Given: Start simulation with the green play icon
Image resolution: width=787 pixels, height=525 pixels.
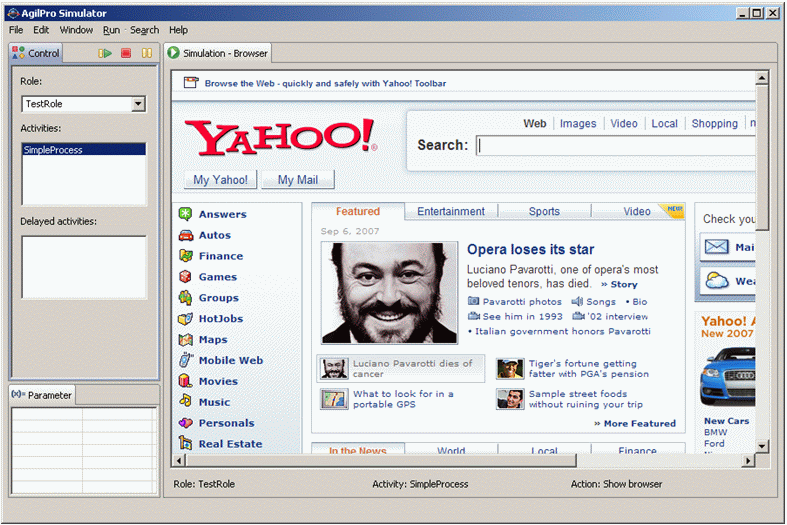Looking at the screenshot, I should pos(104,53).
